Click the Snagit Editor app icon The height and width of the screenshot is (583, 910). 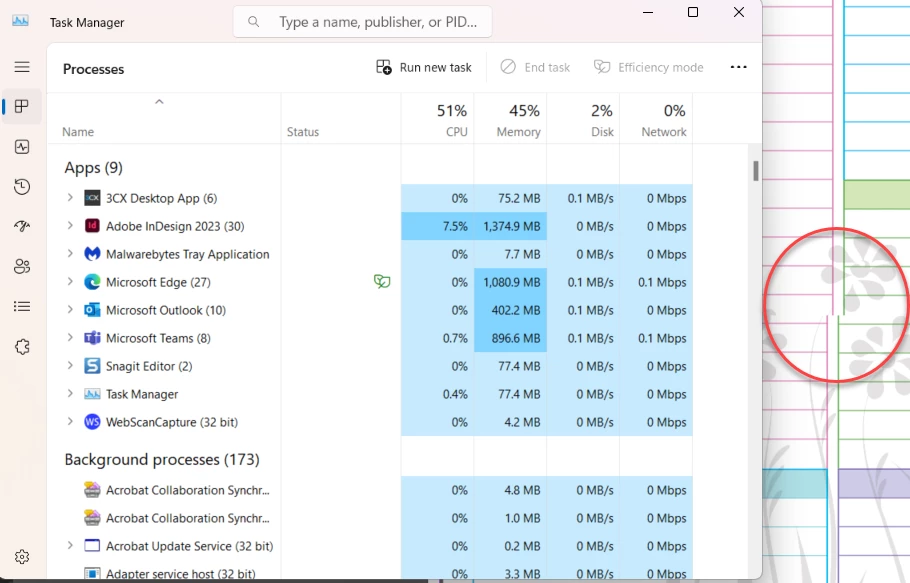(x=92, y=366)
